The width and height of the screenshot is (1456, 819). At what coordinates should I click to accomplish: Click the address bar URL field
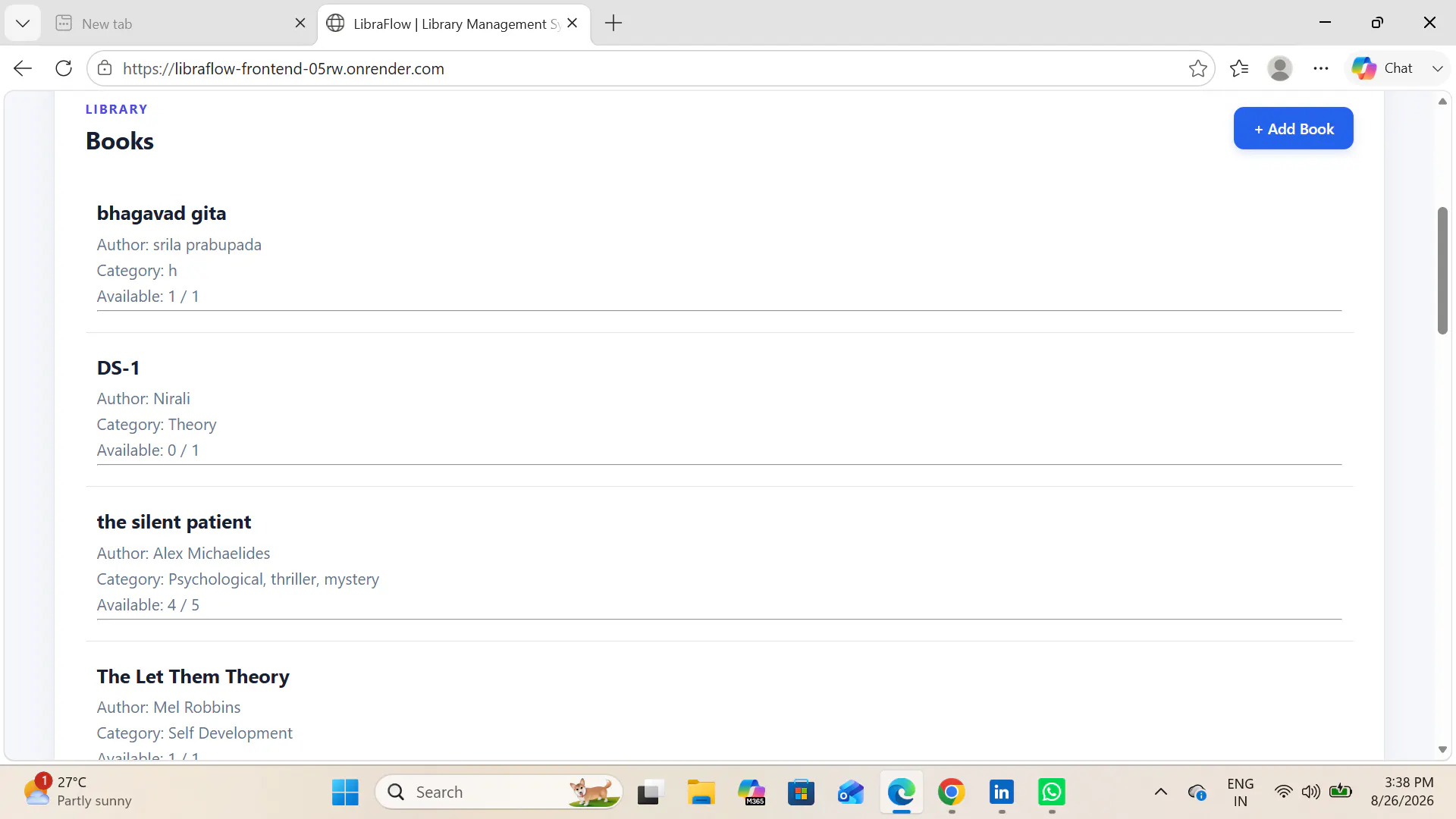click(651, 68)
